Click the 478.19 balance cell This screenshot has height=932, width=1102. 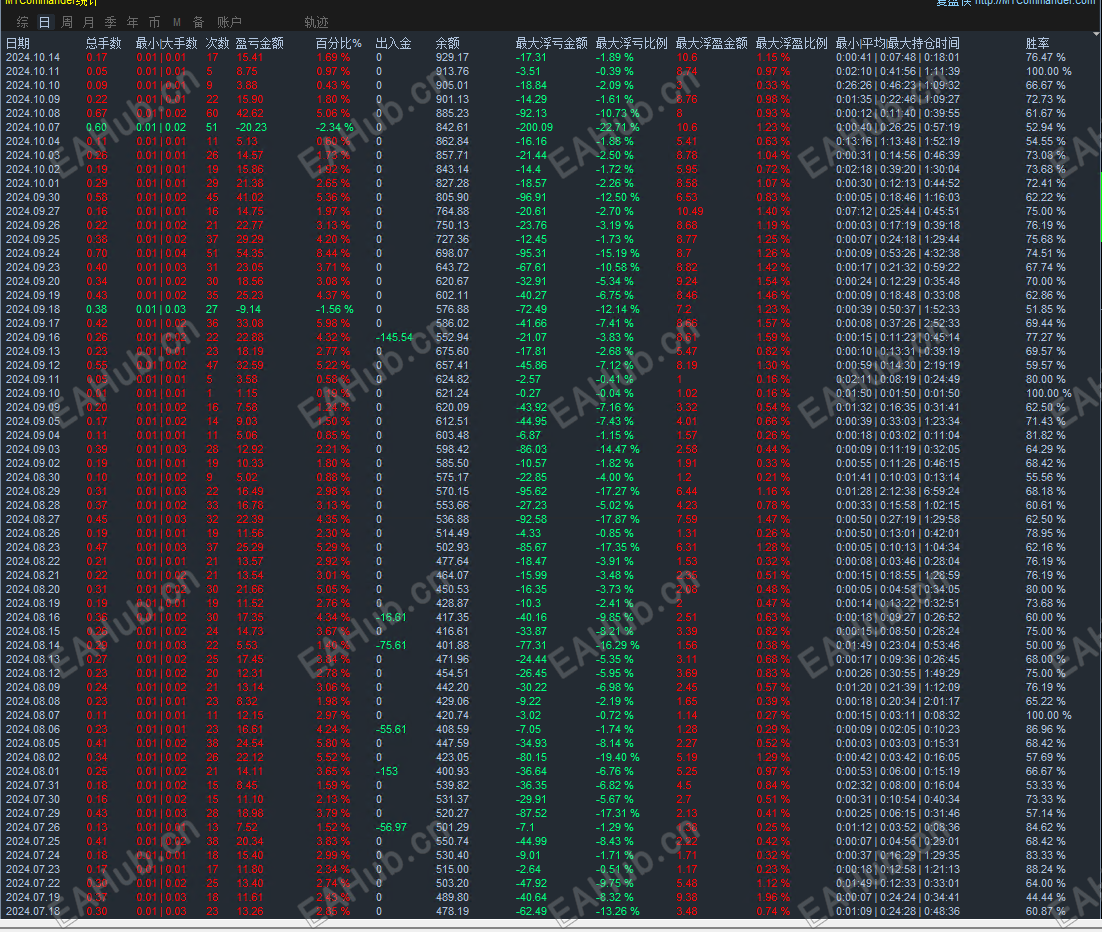coord(452,912)
